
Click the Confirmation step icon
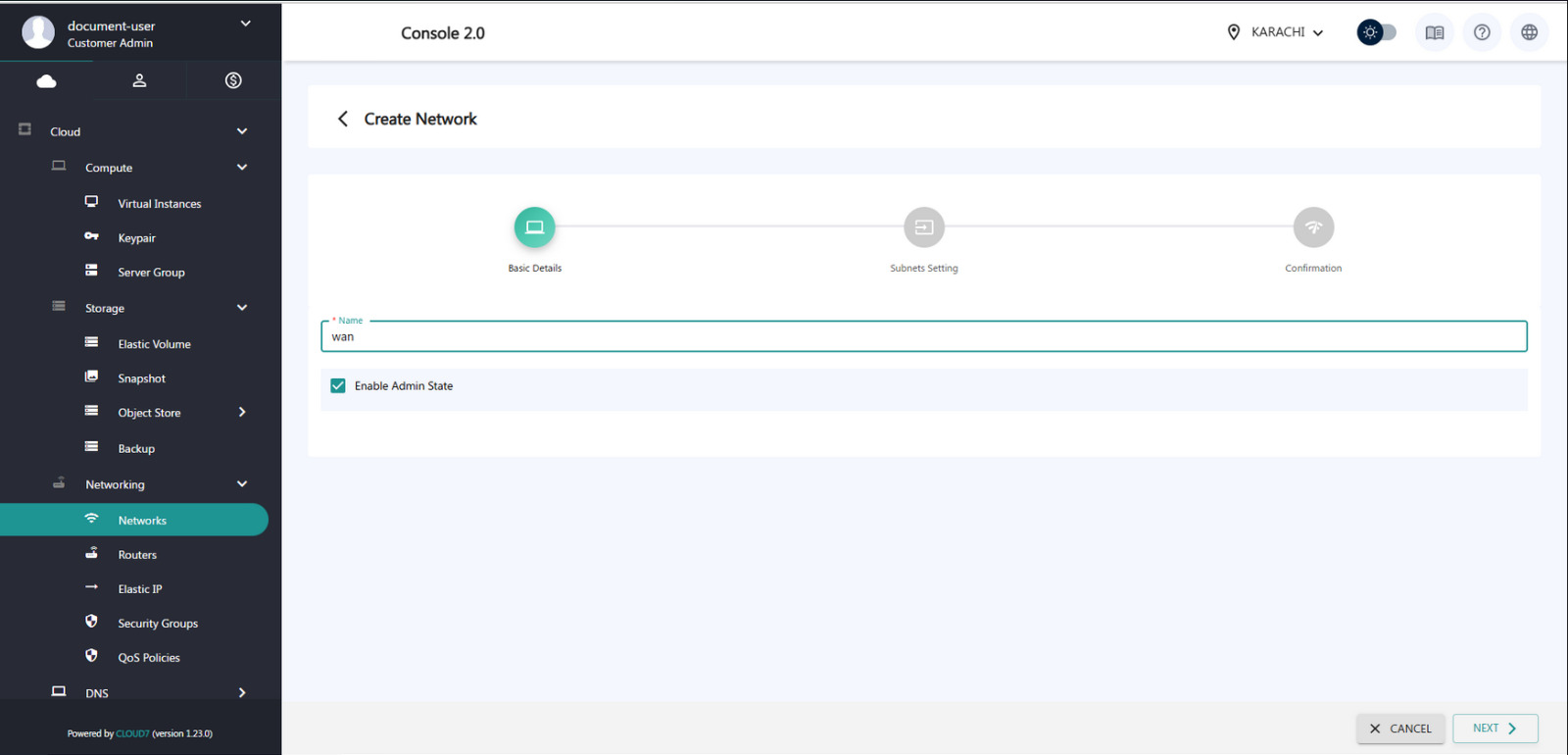(1313, 227)
